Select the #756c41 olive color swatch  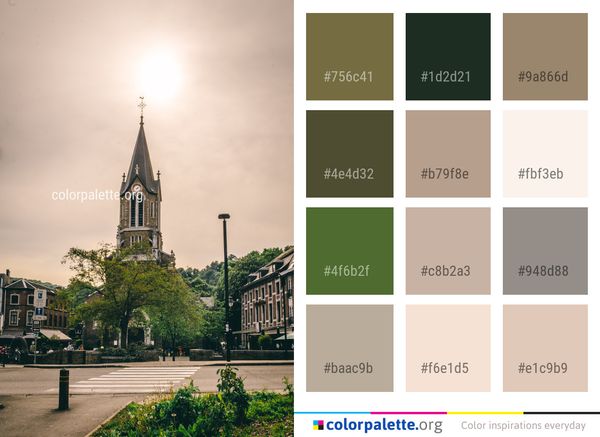(x=349, y=57)
